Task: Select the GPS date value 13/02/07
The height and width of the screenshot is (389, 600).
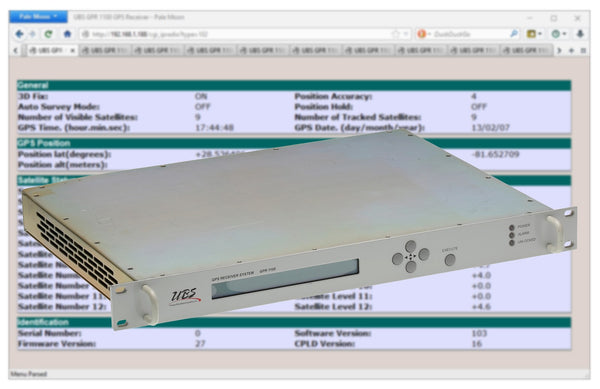Action: coord(491,128)
